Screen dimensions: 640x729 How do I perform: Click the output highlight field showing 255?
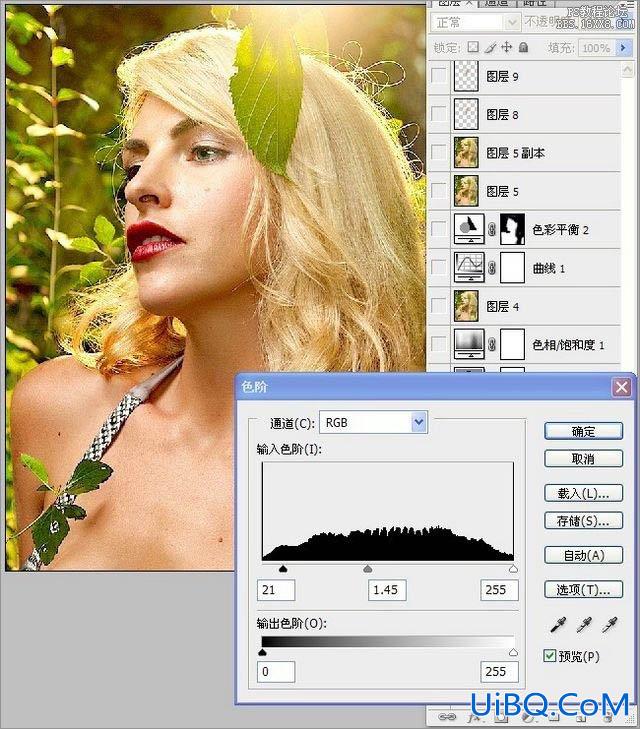[499, 671]
